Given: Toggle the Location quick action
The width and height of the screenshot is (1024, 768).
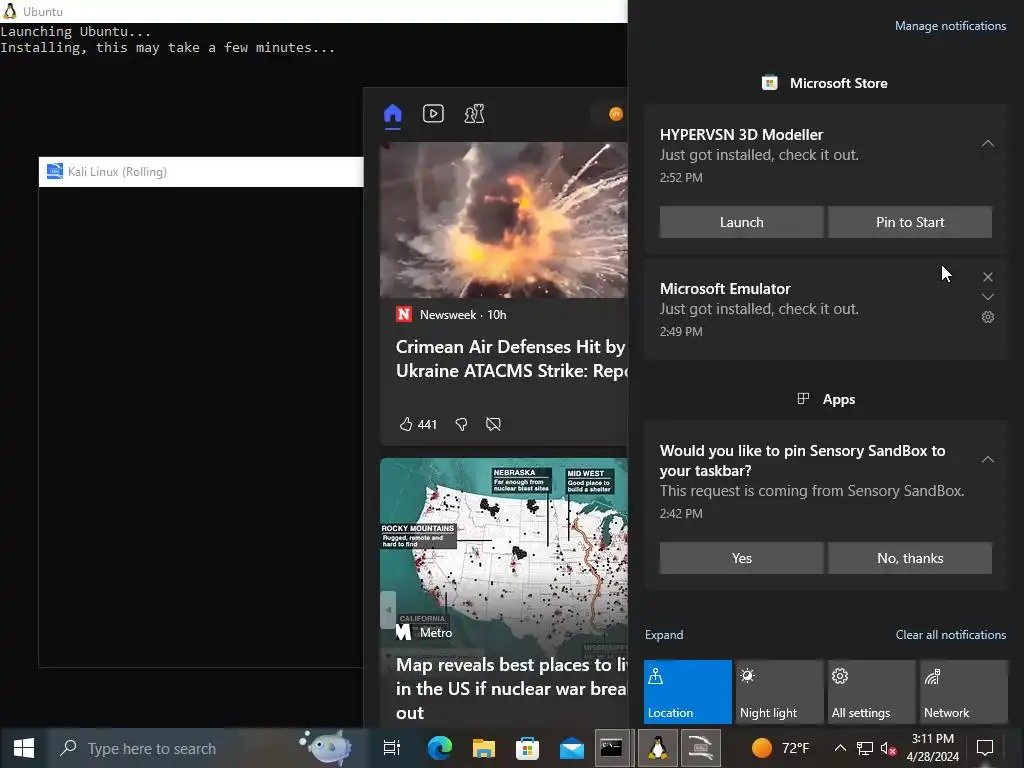Looking at the screenshot, I should pos(688,692).
